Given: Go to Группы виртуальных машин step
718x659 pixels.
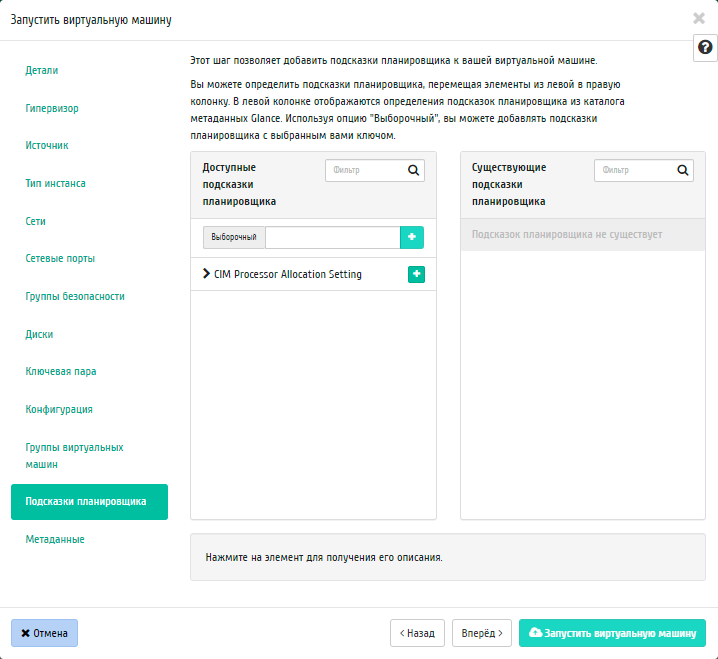Looking at the screenshot, I should click(74, 456).
